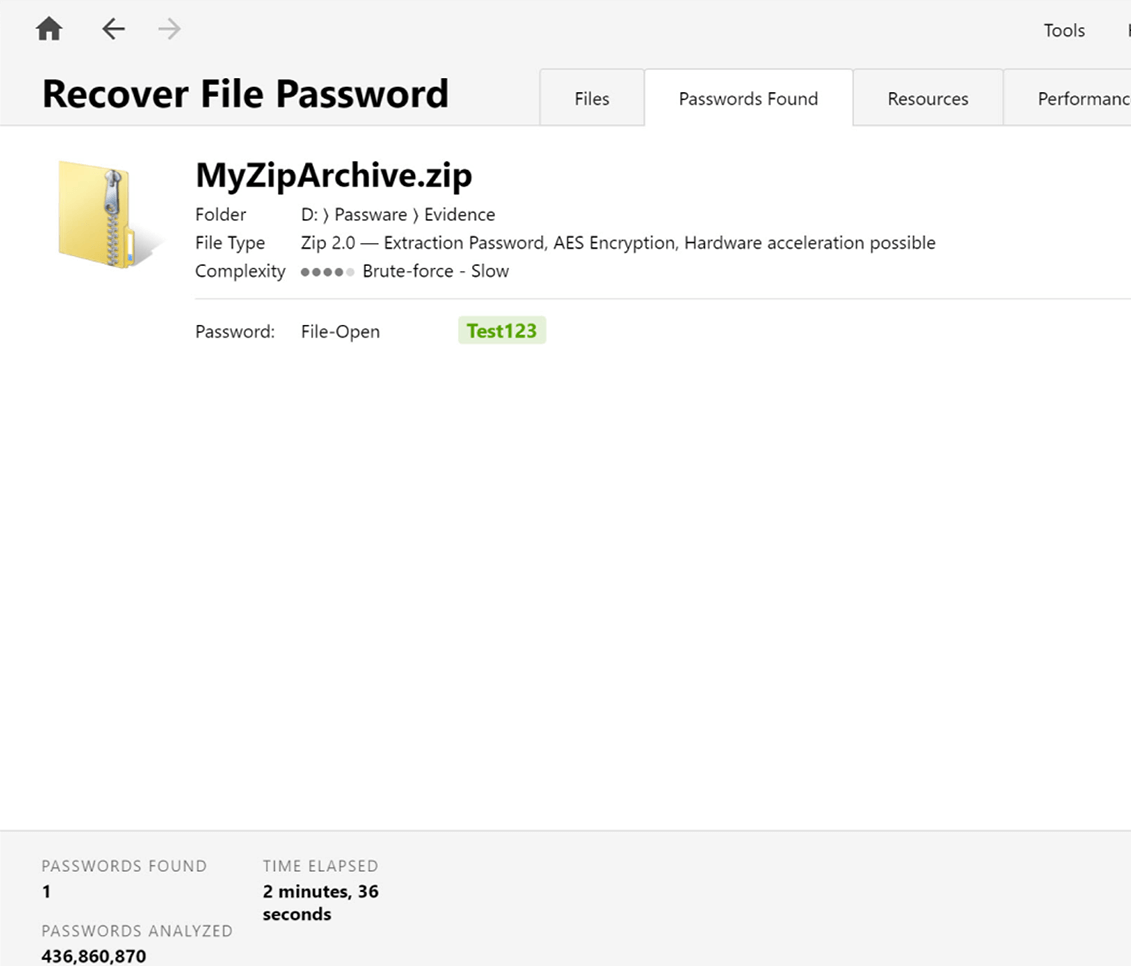The image size is (1131, 966).
Task: Switch to the Files tab
Action: [591, 98]
